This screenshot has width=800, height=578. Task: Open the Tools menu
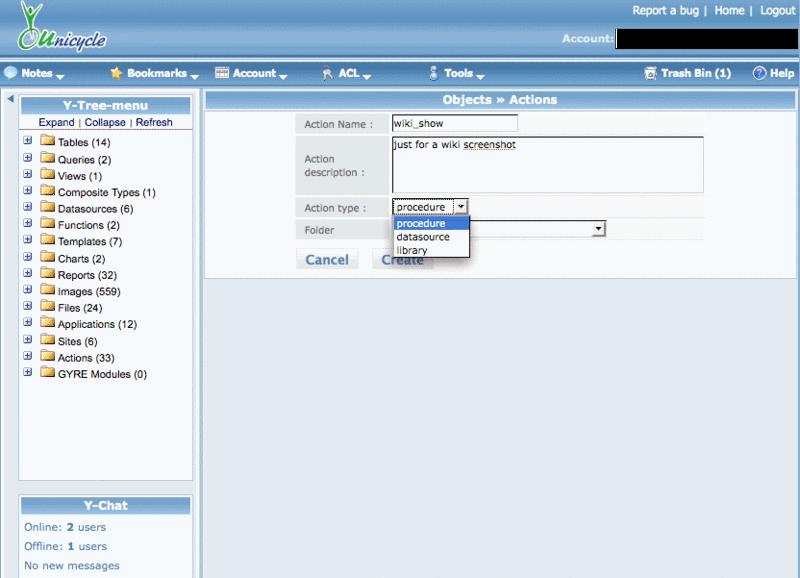pyautogui.click(x=458, y=73)
